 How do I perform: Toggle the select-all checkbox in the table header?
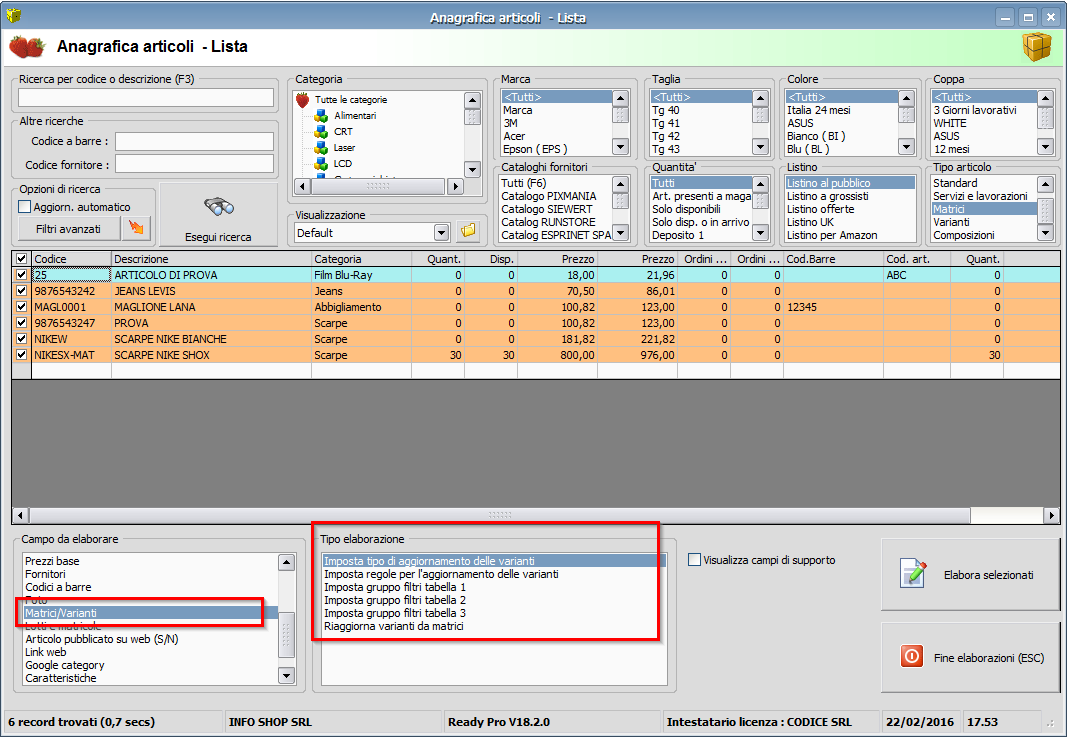click(22, 259)
